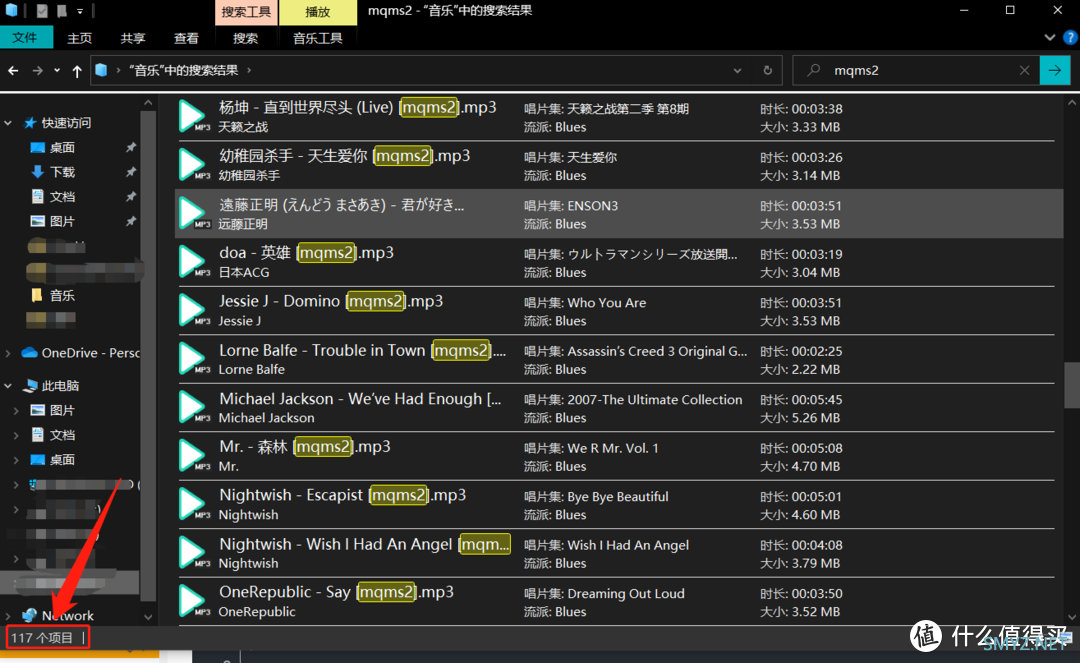The image size is (1080, 663).
Task: Click the navigation pane scroll-down arrow
Action: (x=148, y=617)
